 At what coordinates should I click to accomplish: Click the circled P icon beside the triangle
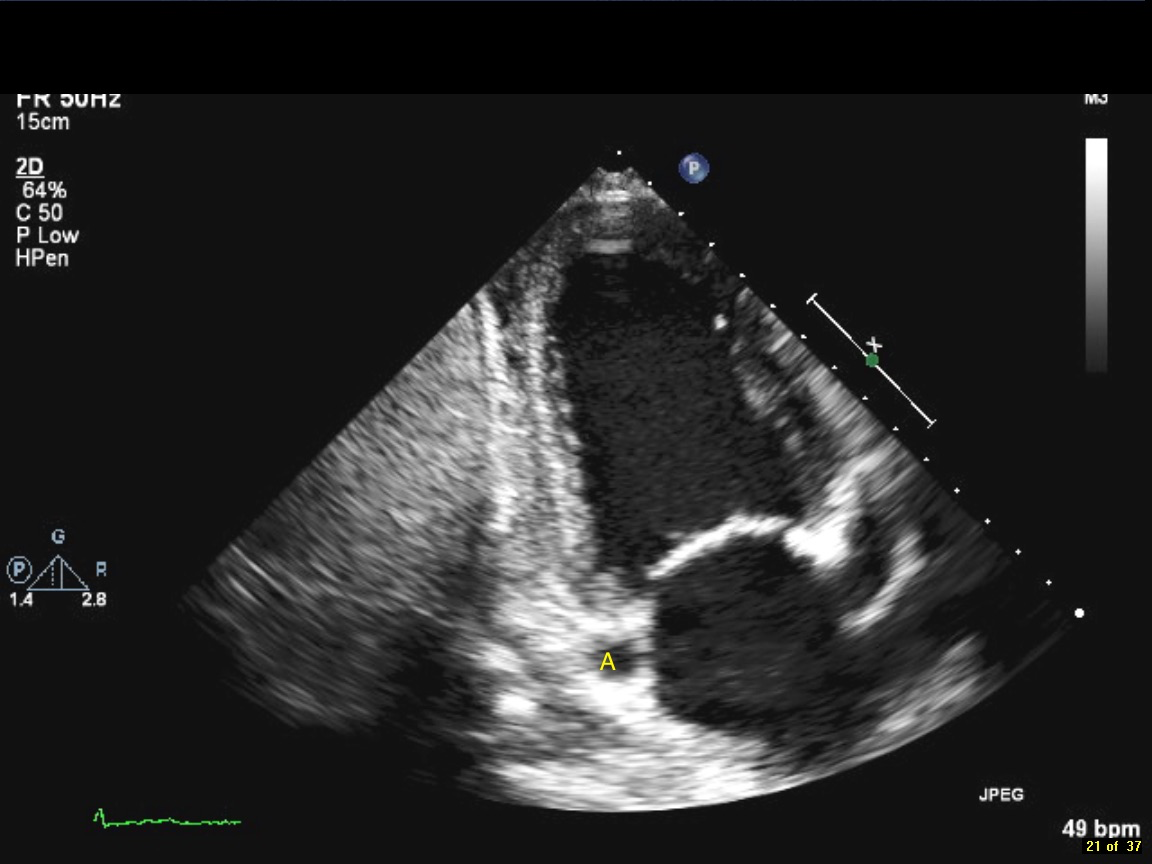[19, 570]
